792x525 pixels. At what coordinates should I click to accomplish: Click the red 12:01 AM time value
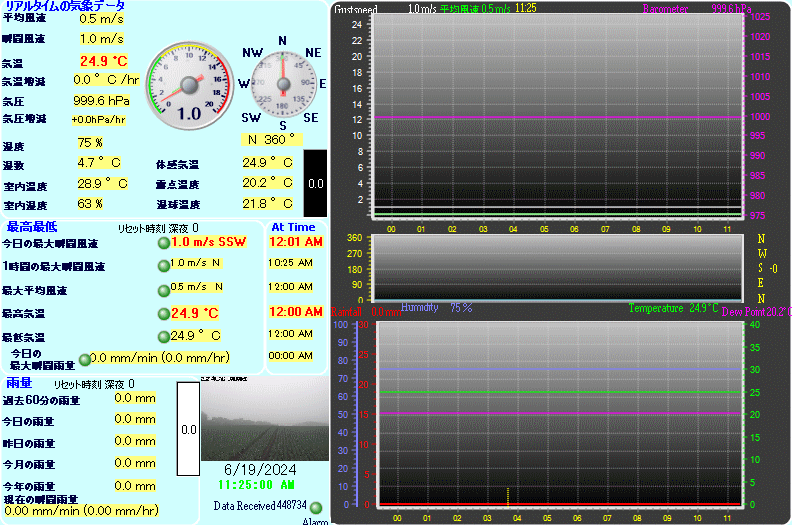(x=295, y=242)
